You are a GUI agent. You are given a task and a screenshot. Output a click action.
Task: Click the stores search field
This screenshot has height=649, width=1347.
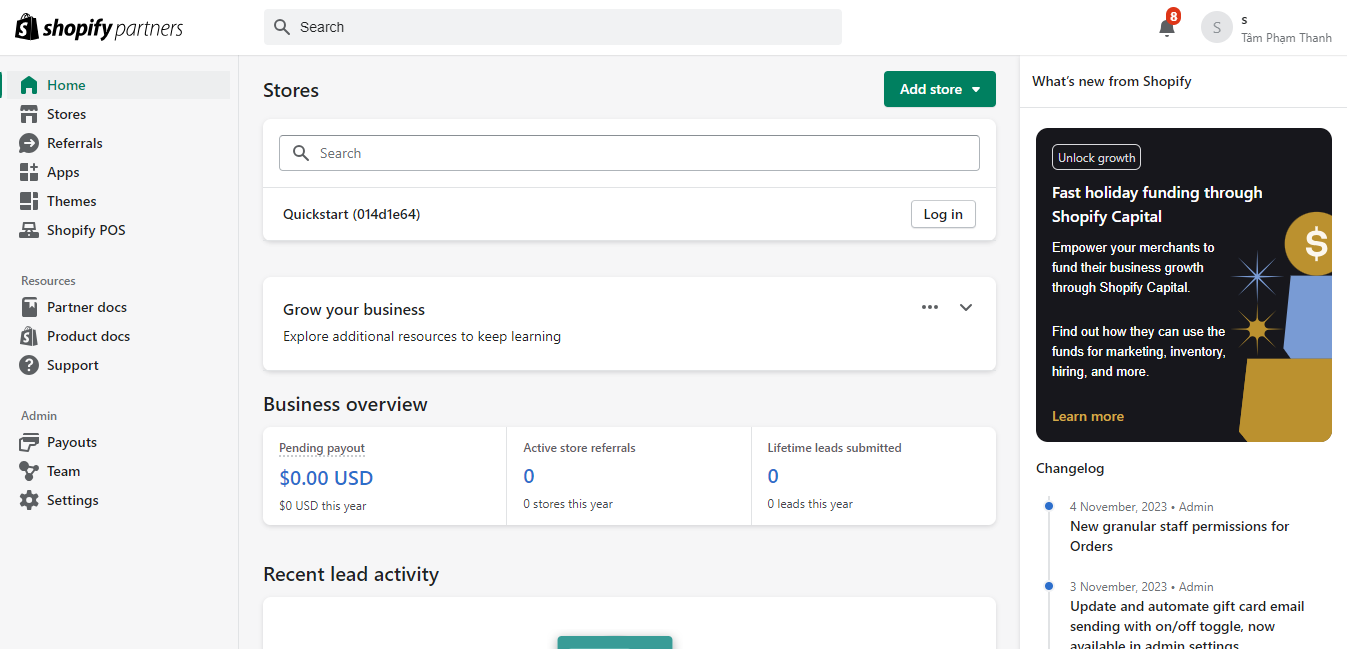coord(628,152)
